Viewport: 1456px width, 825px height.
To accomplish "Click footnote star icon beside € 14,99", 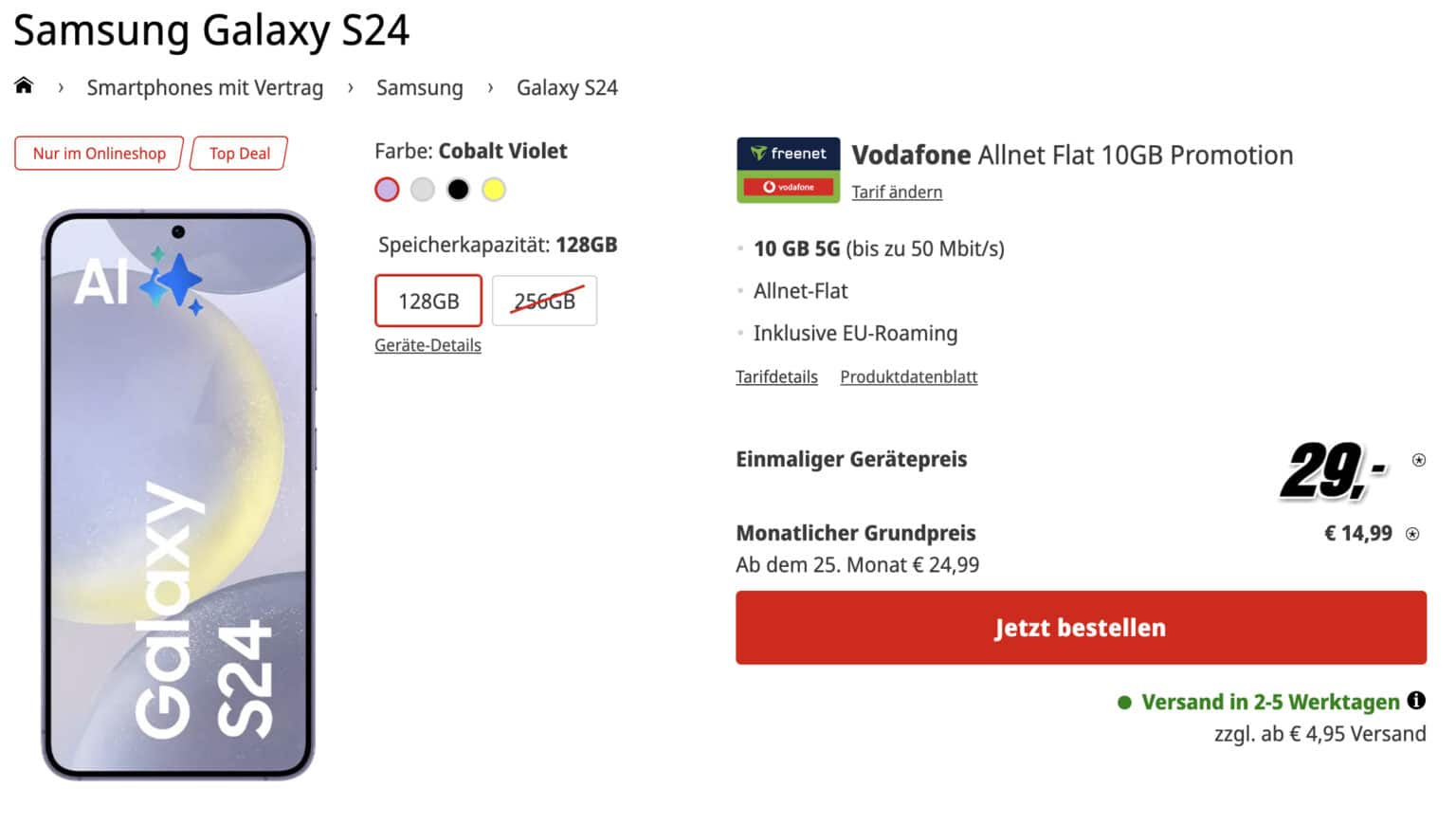I will [x=1412, y=534].
